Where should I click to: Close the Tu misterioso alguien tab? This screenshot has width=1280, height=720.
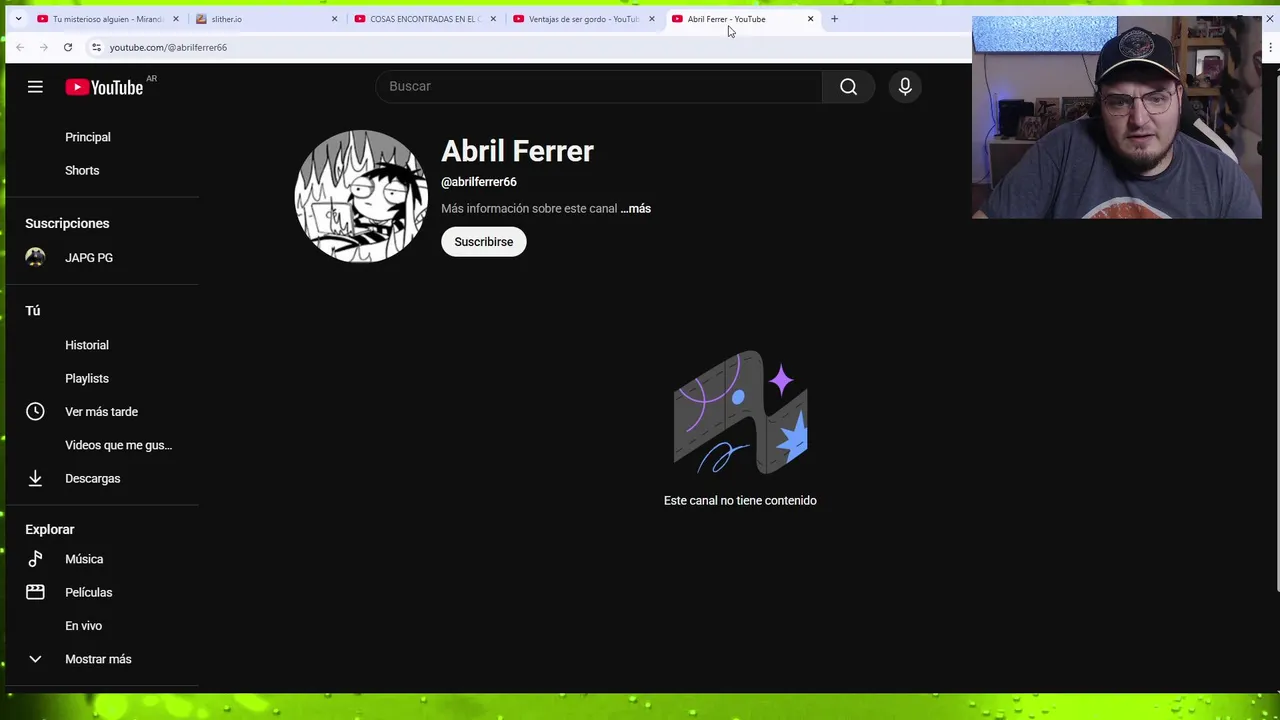coord(176,19)
